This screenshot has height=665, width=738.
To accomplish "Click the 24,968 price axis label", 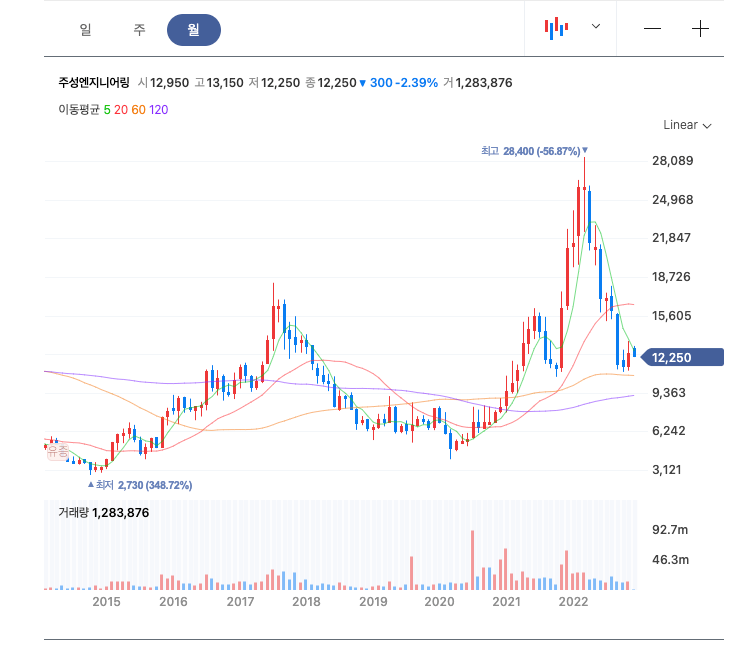I will tap(673, 200).
